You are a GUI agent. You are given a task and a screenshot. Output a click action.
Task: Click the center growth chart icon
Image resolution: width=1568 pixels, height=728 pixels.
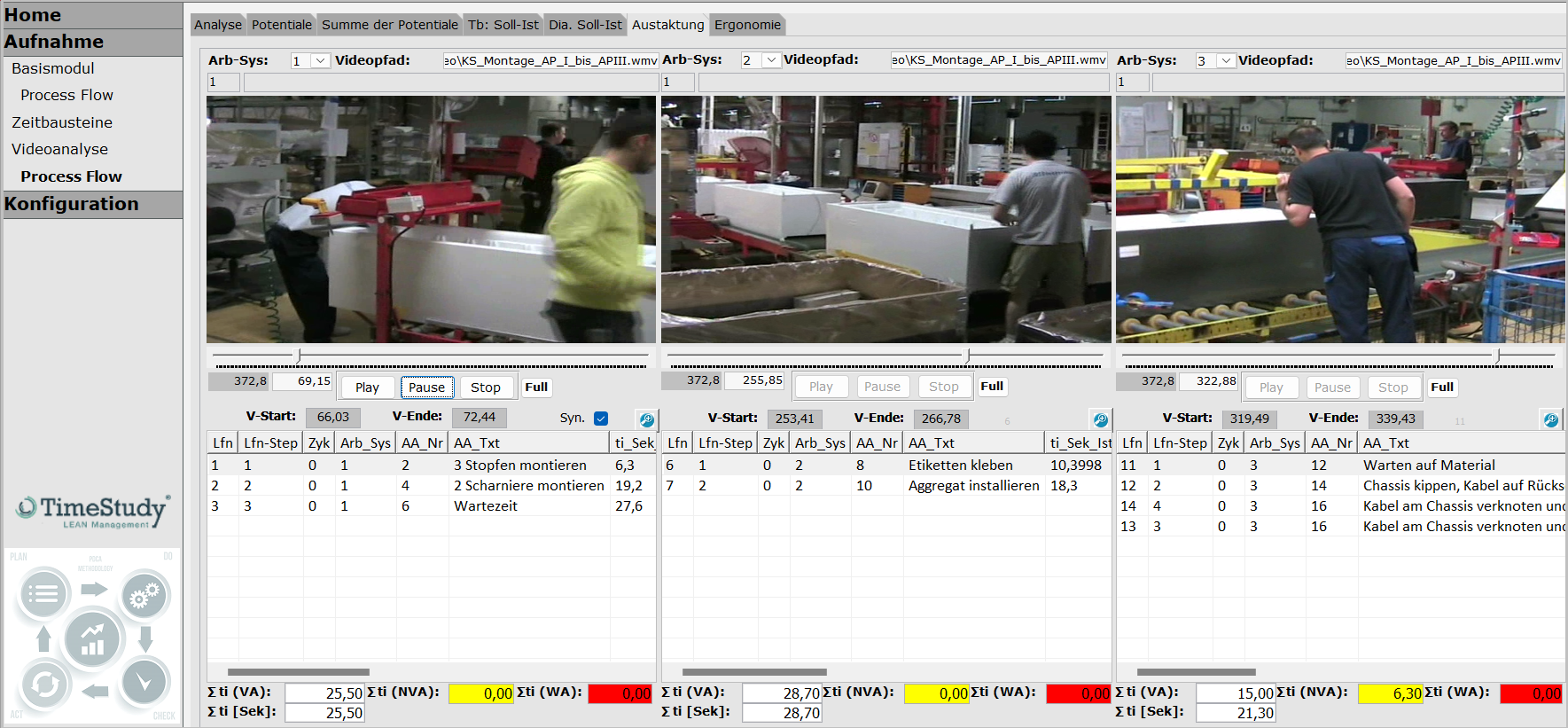[x=93, y=638]
